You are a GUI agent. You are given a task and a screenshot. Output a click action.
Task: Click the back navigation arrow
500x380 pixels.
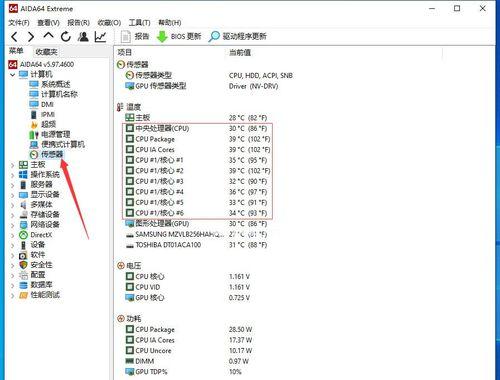click(x=14, y=36)
